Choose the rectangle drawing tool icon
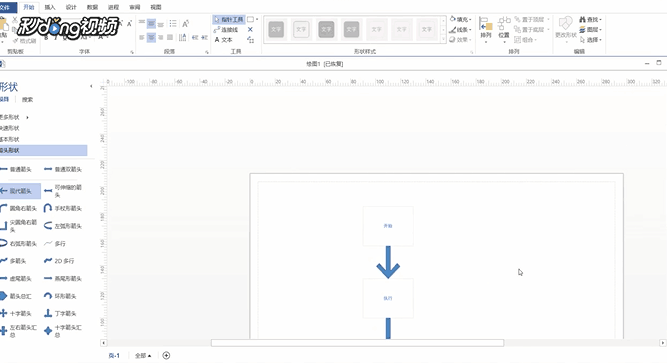The image size is (667, 364). (x=251, y=20)
